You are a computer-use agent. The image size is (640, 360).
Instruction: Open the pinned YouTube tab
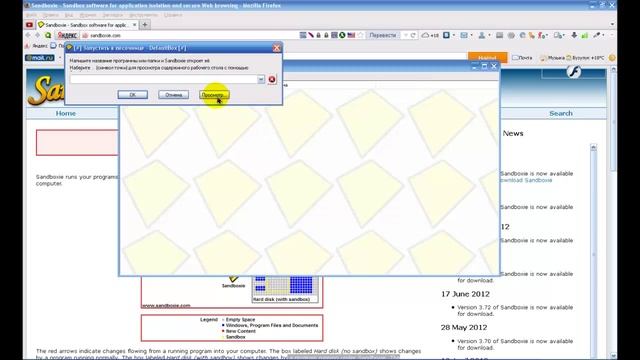click(x=29, y=25)
